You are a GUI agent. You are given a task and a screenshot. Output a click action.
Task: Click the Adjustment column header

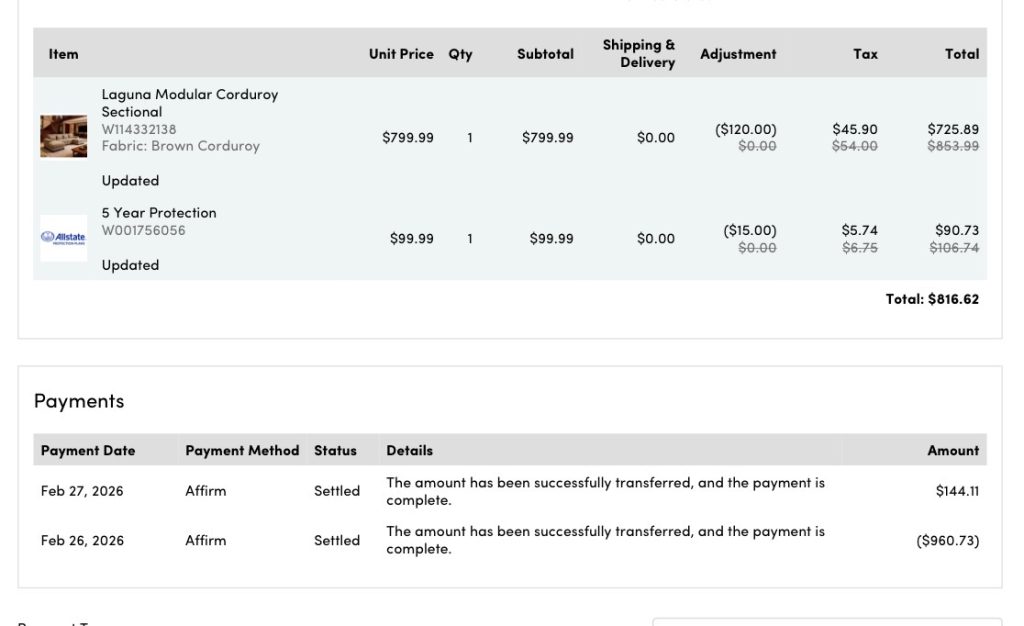point(738,54)
